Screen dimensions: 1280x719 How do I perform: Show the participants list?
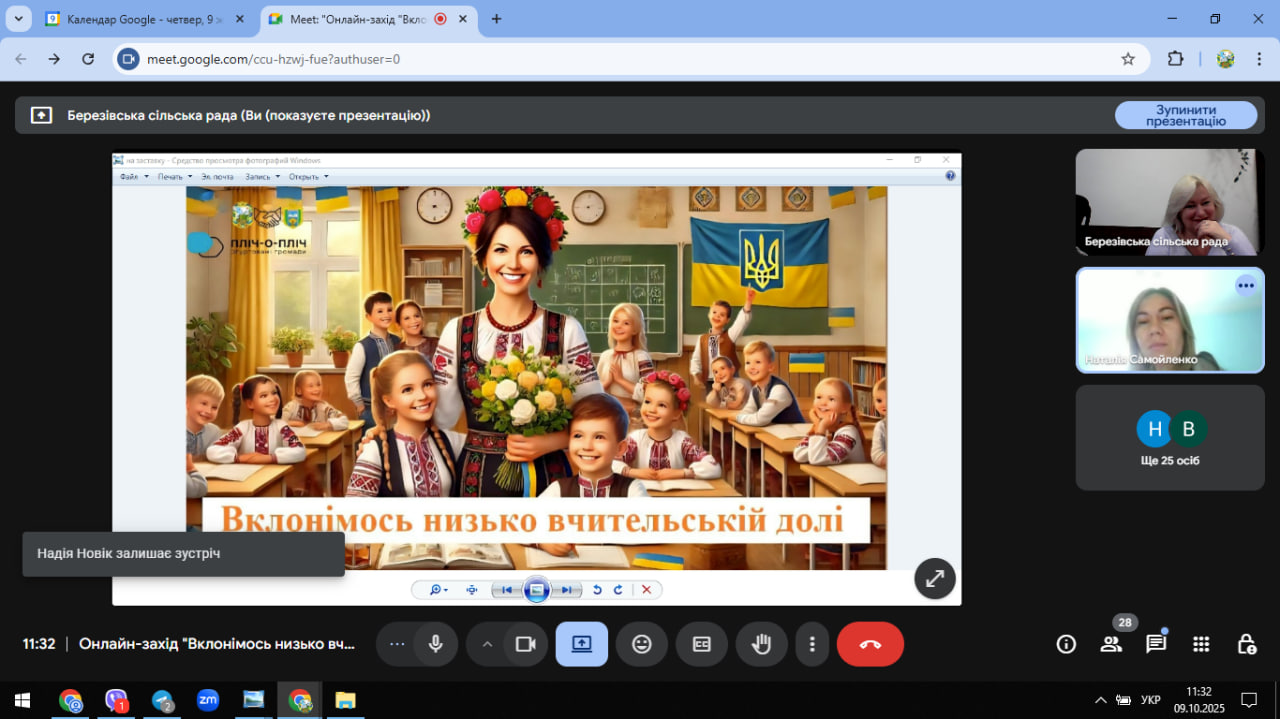[1111, 644]
